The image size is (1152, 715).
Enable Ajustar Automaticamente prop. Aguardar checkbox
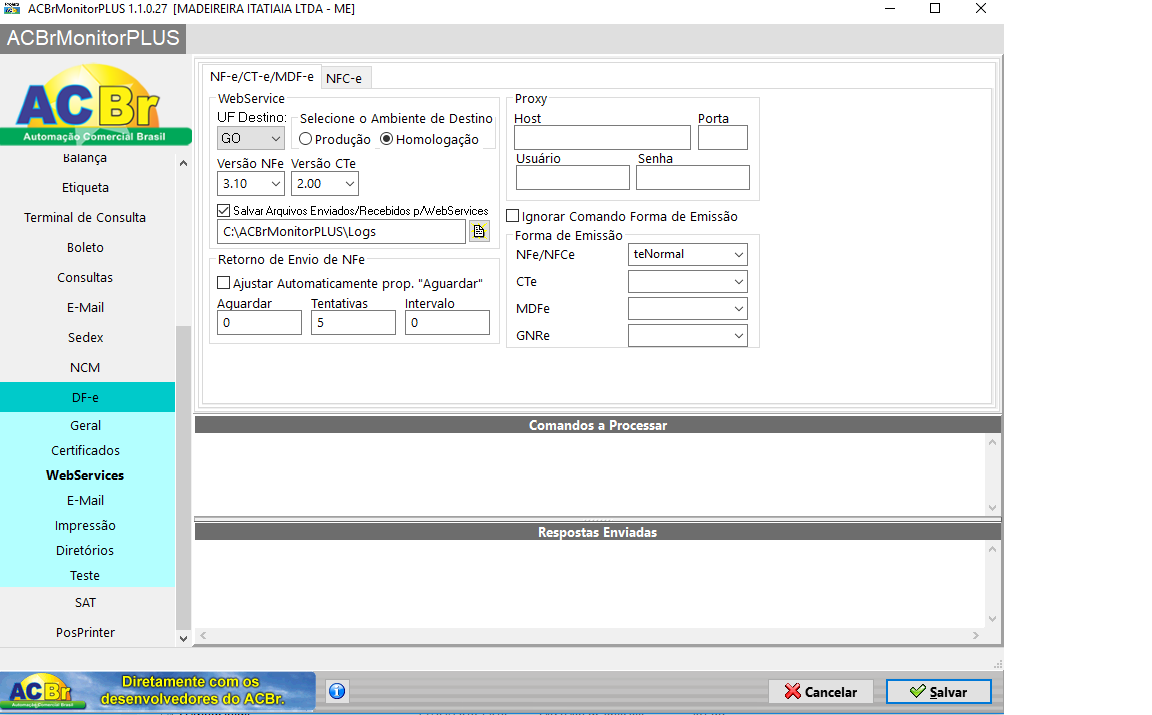pyautogui.click(x=223, y=283)
